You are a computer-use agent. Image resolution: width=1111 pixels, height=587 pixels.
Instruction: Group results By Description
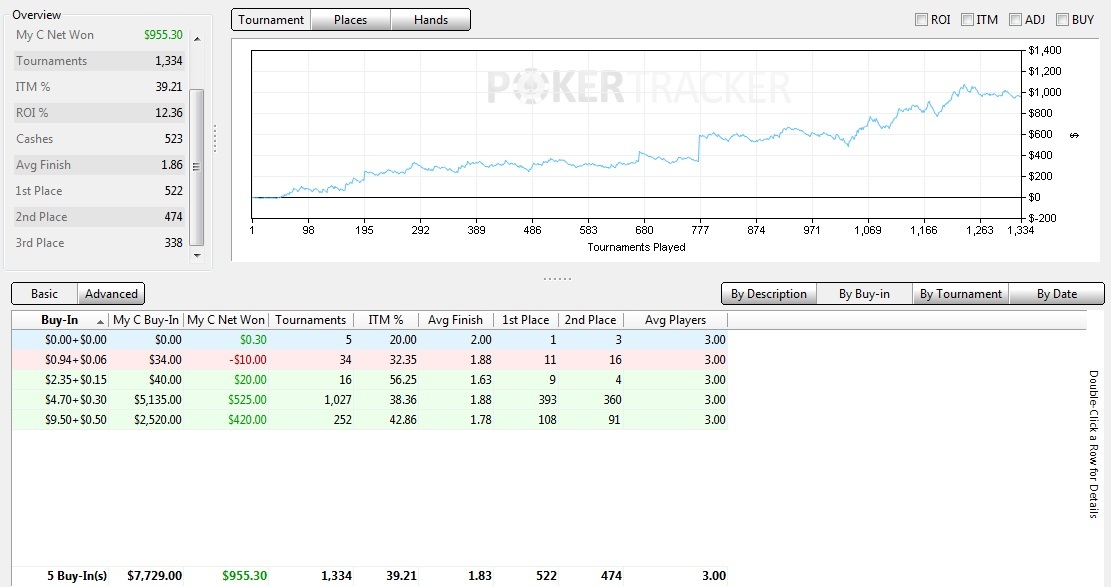click(769, 294)
